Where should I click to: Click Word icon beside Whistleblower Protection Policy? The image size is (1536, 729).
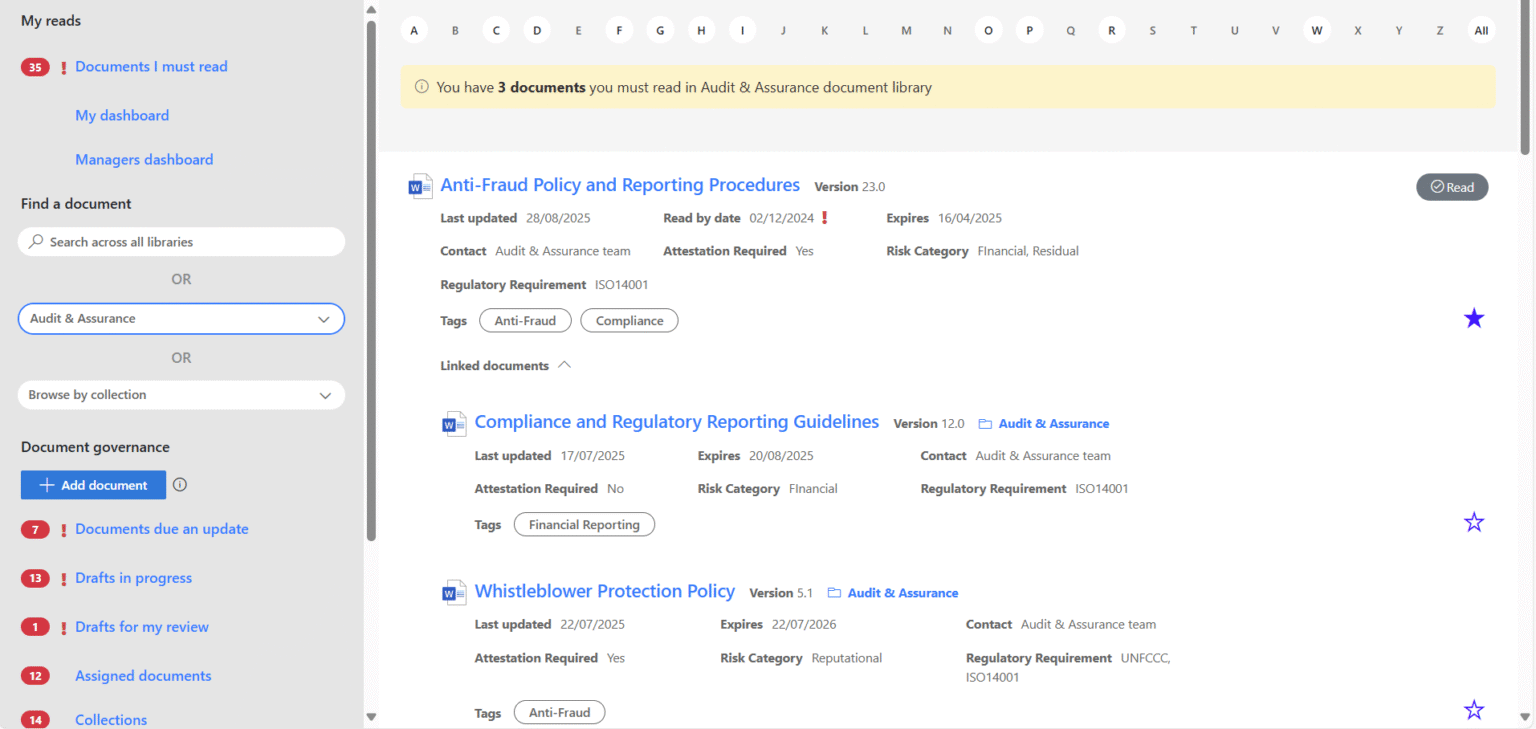pyautogui.click(x=454, y=592)
